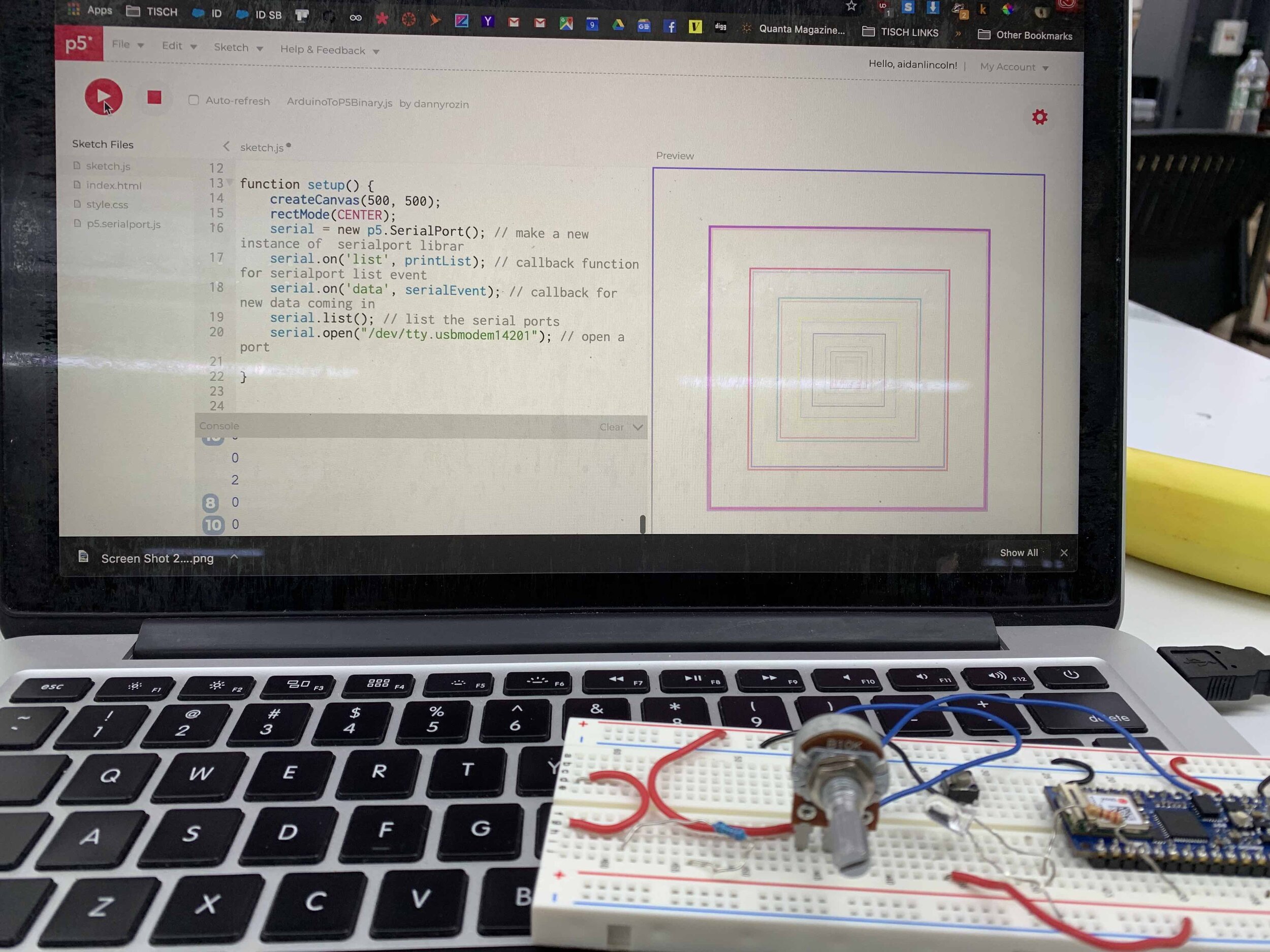Click the console scrollbar thumb
Screen dimensions: 1270x952
pyautogui.click(x=643, y=523)
